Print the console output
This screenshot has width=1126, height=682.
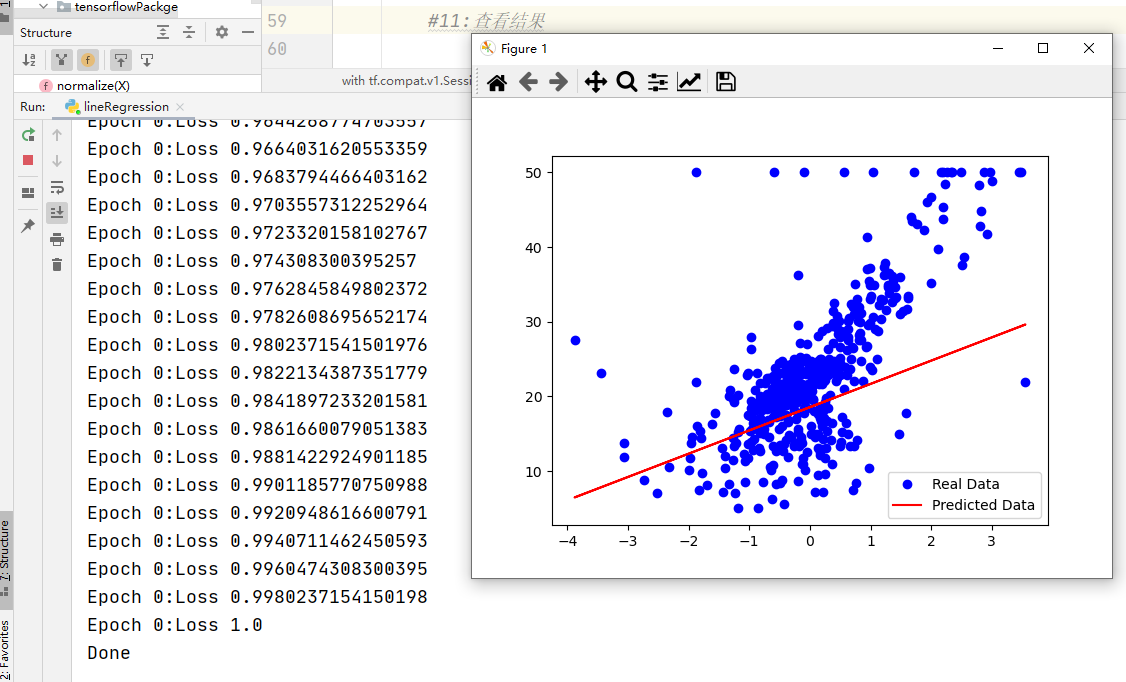point(57,240)
